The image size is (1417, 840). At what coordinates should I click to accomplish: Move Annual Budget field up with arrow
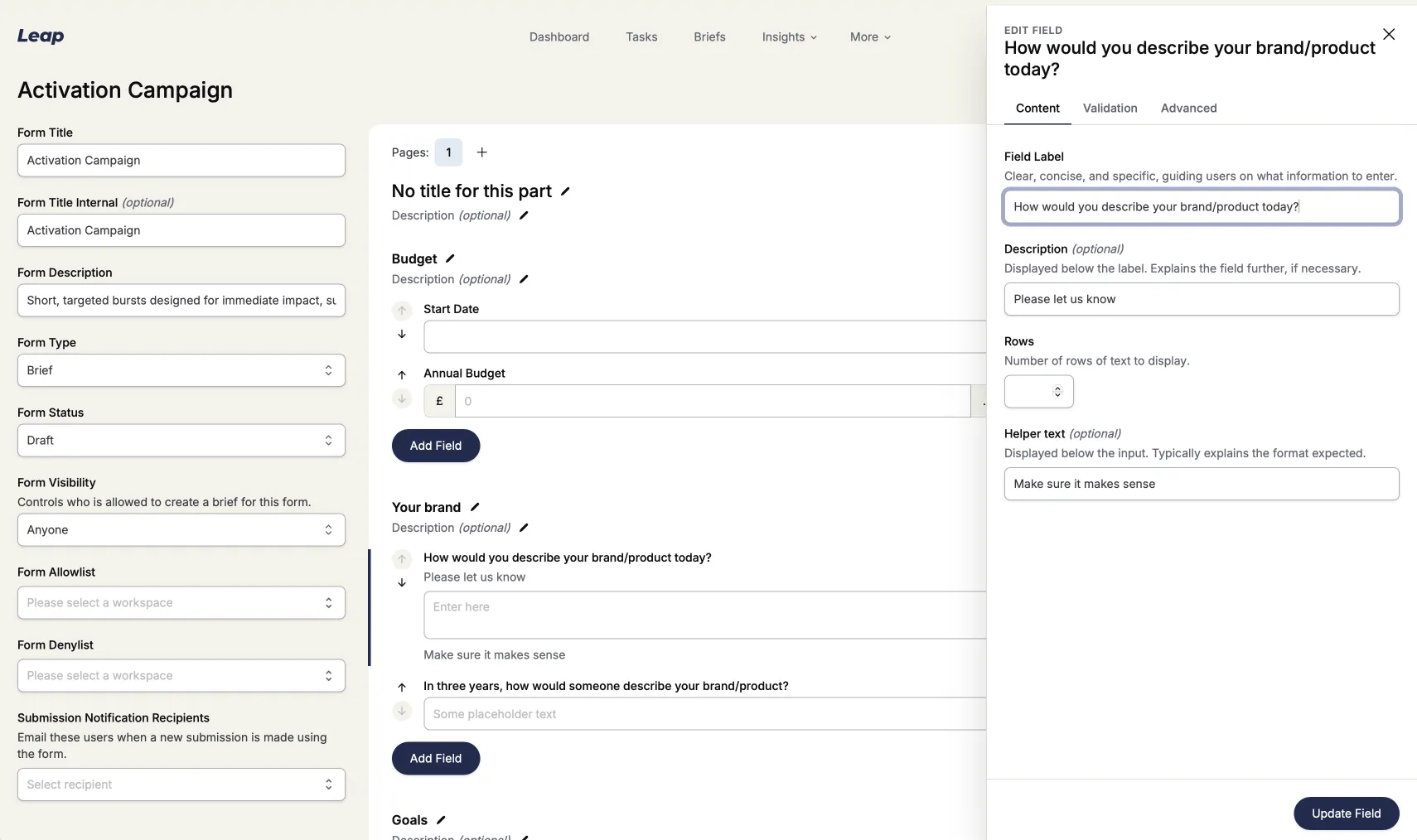tap(402, 374)
